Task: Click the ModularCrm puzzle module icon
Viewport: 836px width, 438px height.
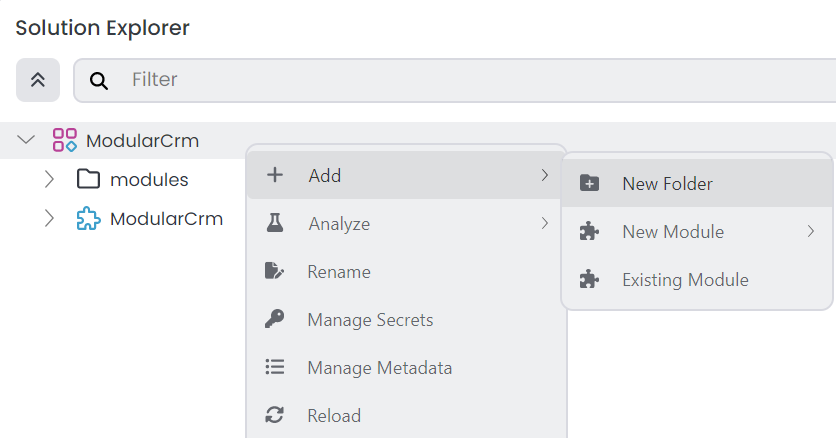Action: pos(89,219)
